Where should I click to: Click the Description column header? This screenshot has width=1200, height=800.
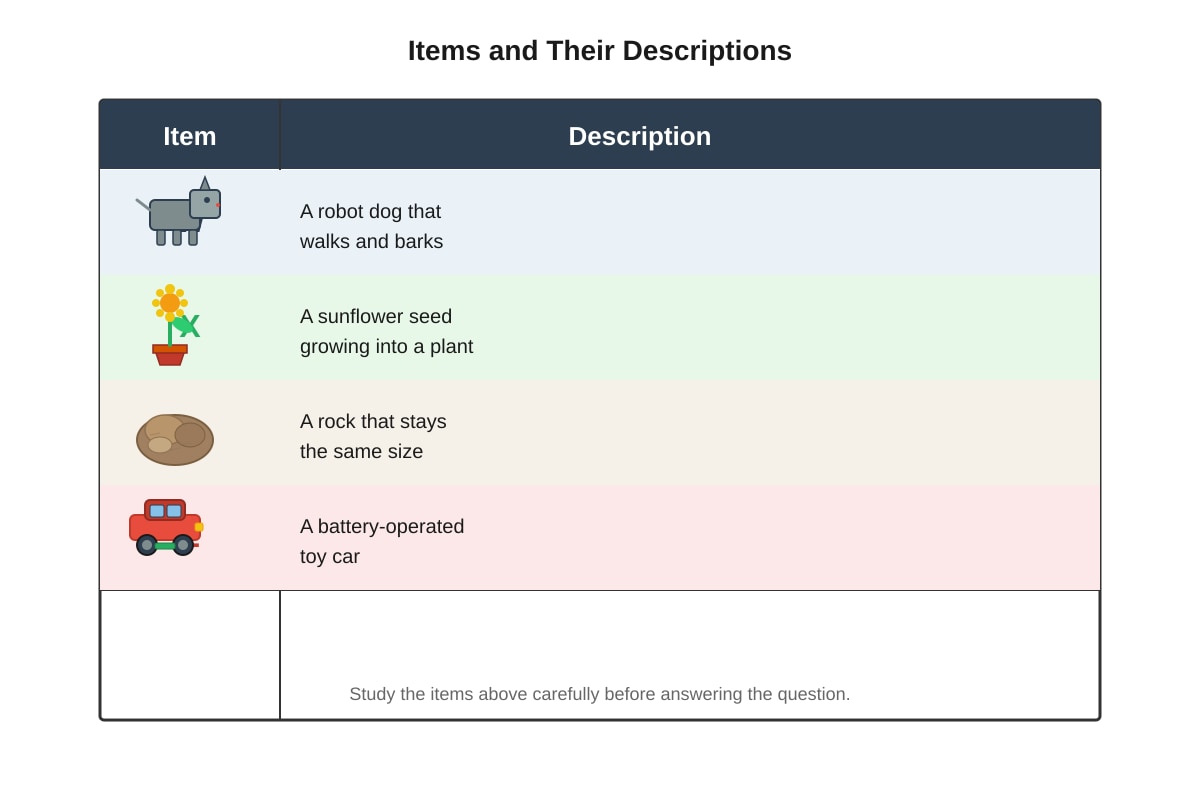pyautogui.click(x=640, y=136)
